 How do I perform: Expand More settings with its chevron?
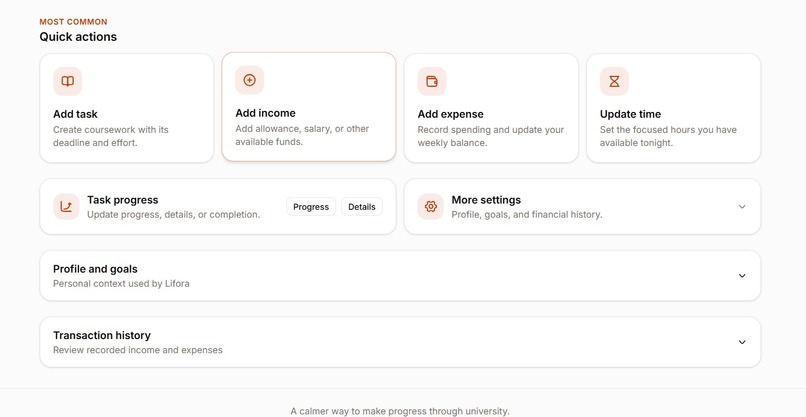click(742, 207)
